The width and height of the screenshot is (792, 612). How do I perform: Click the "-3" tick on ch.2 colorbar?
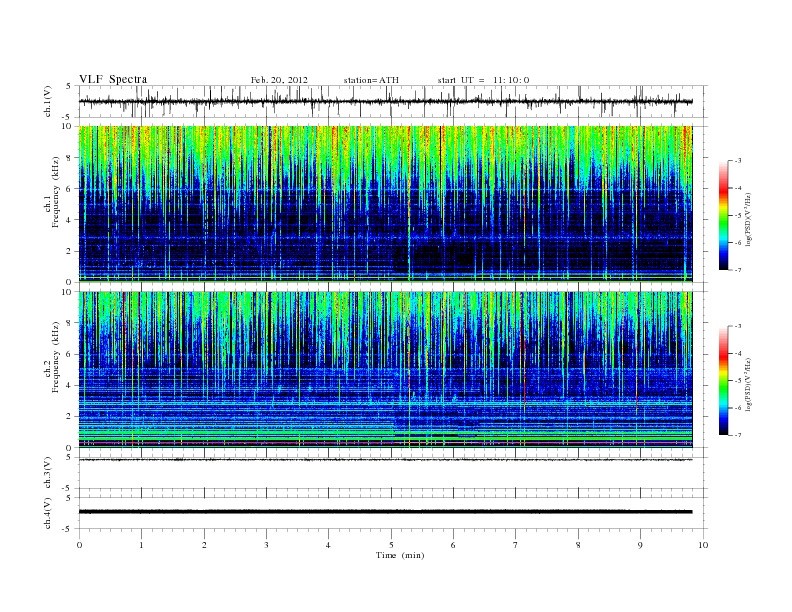pyautogui.click(x=738, y=326)
